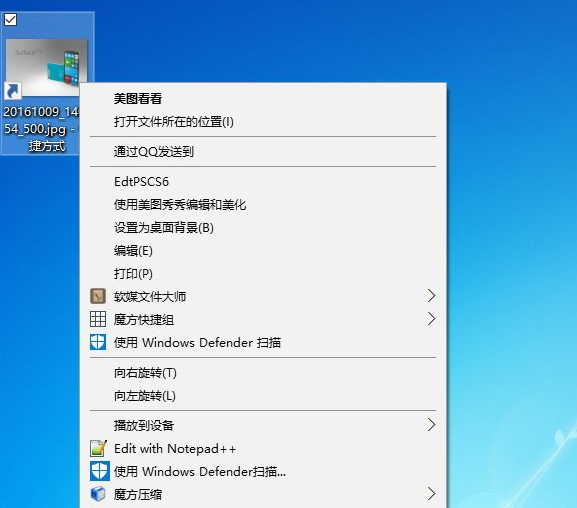This screenshot has width=577, height=508.
Task: Click the shortcut arrow overlay on desktop icon
Action: 13,91
